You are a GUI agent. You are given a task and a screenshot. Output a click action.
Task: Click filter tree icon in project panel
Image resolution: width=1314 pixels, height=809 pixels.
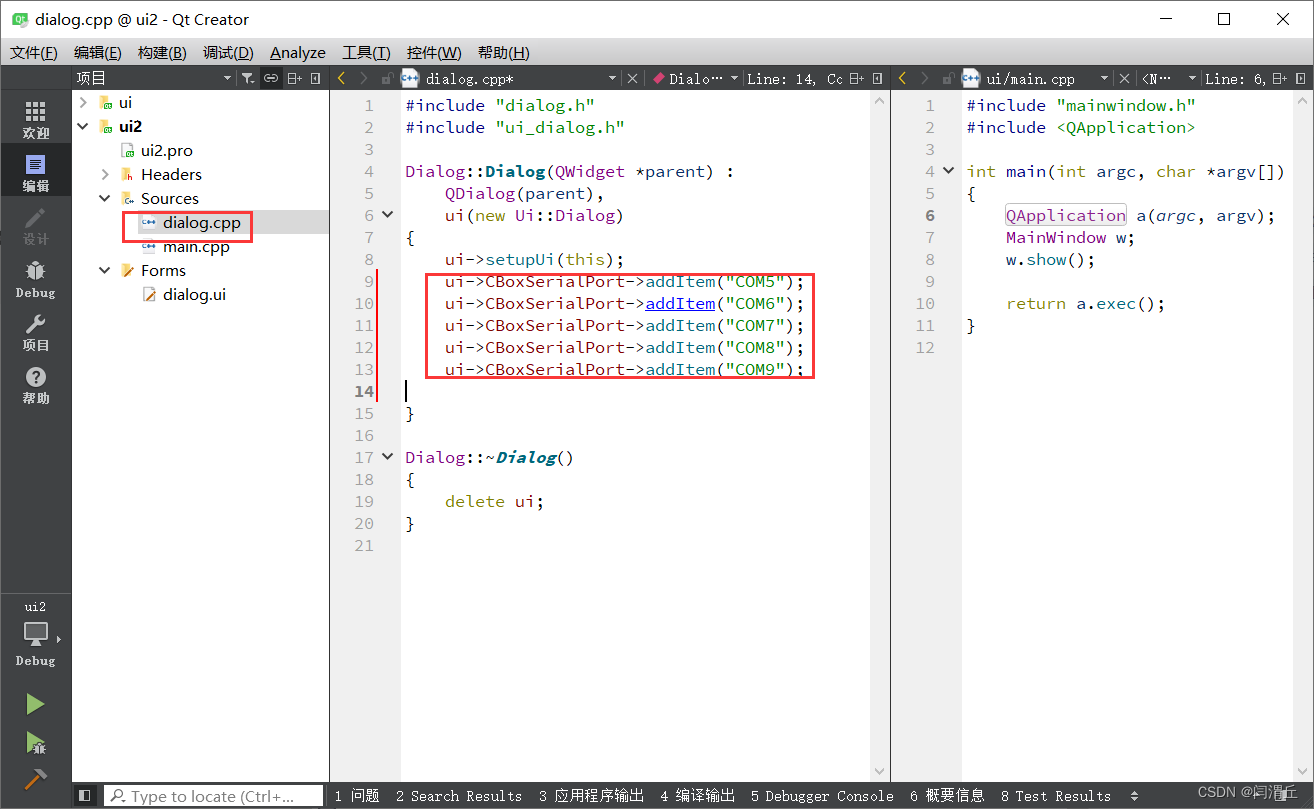[247, 78]
